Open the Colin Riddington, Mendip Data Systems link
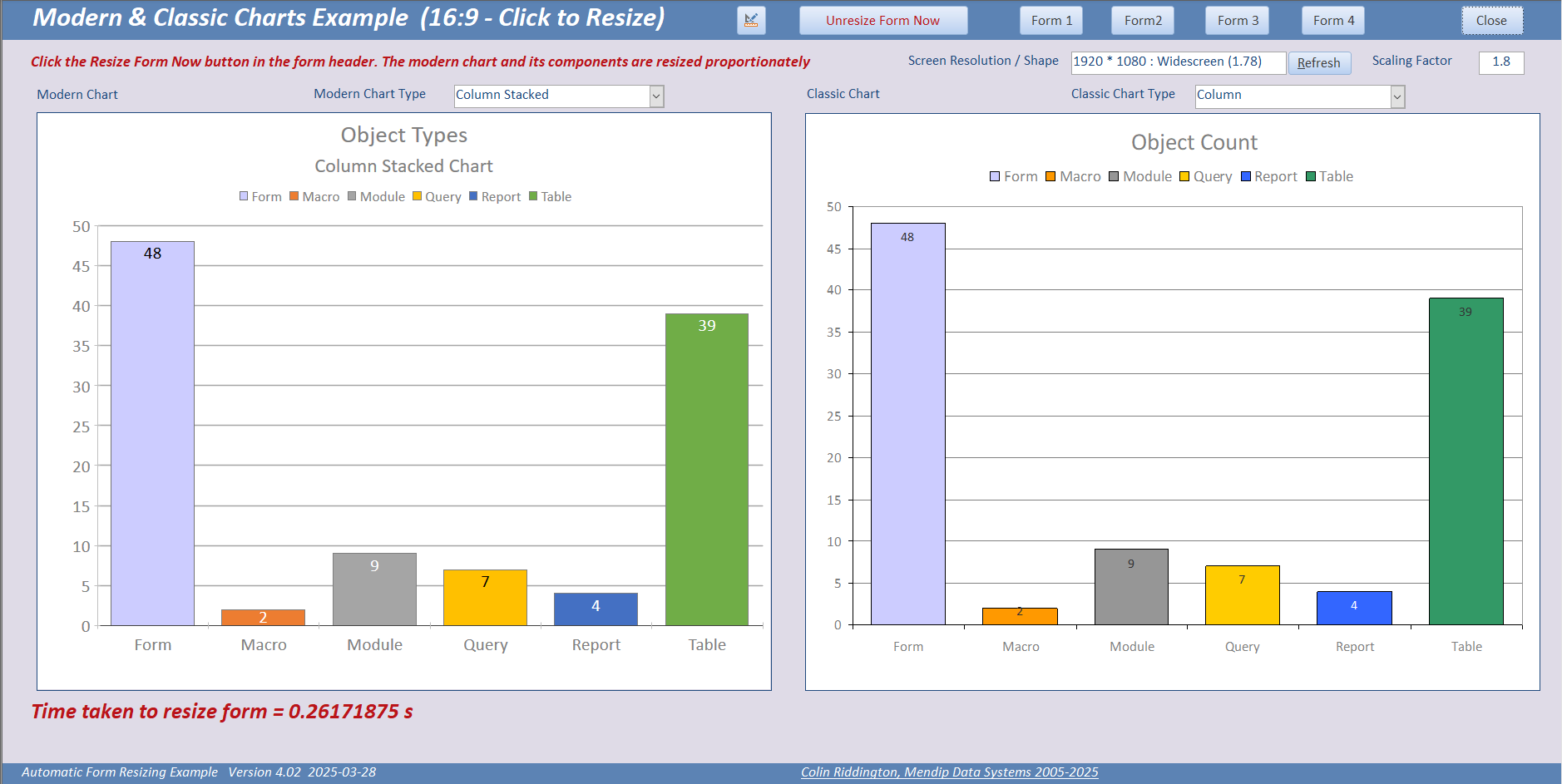The width and height of the screenshot is (1562, 784). pos(949,772)
